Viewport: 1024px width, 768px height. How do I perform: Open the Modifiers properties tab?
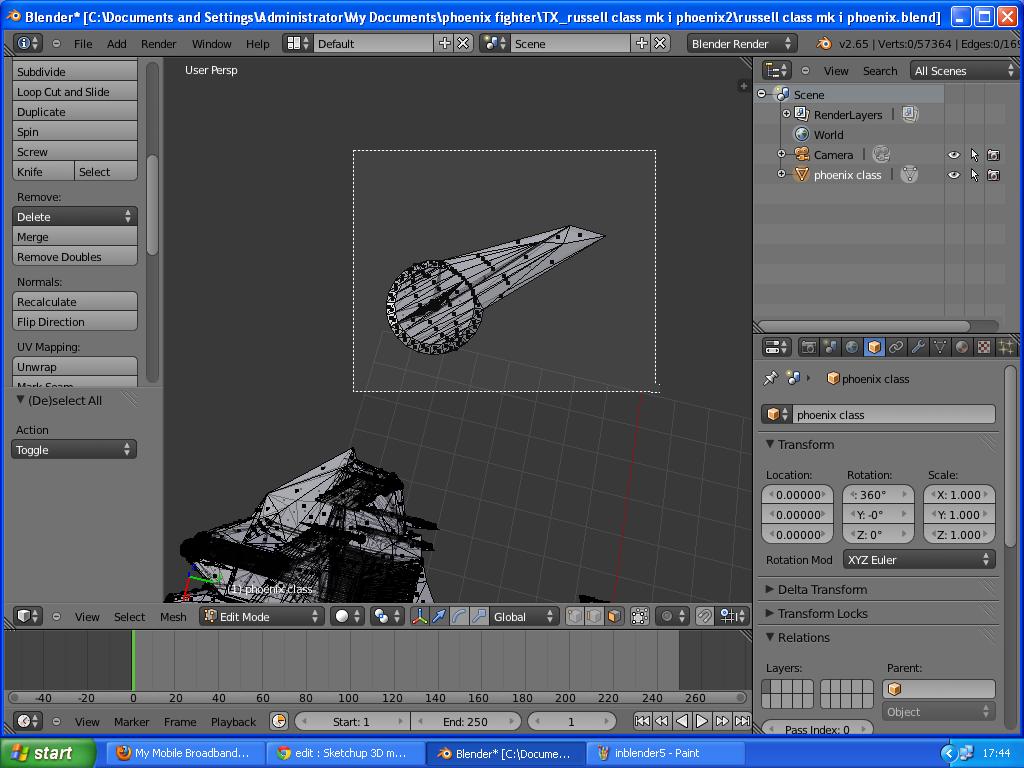pyautogui.click(x=919, y=347)
